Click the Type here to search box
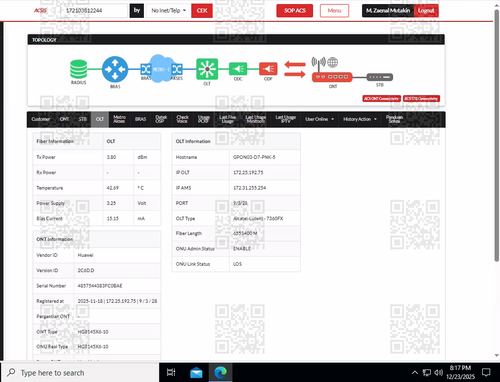 [80, 372]
